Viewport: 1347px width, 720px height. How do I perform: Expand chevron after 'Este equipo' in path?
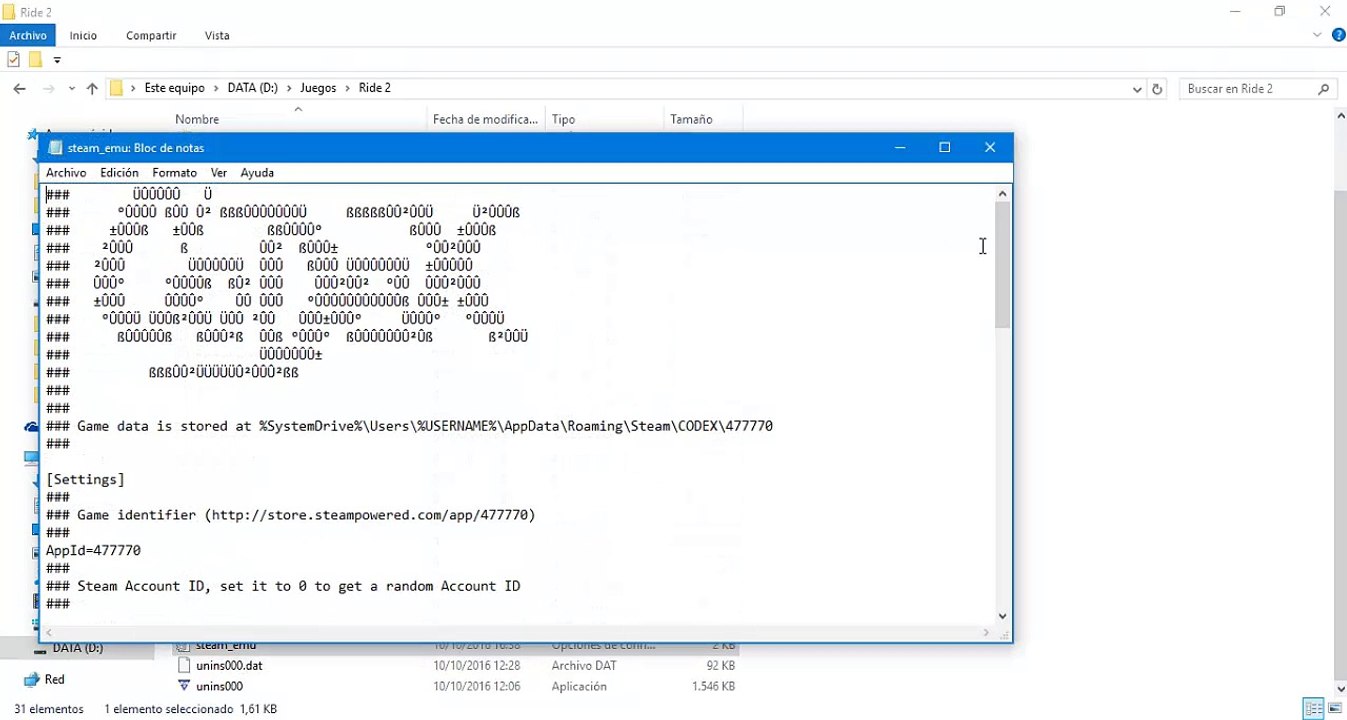coord(216,88)
